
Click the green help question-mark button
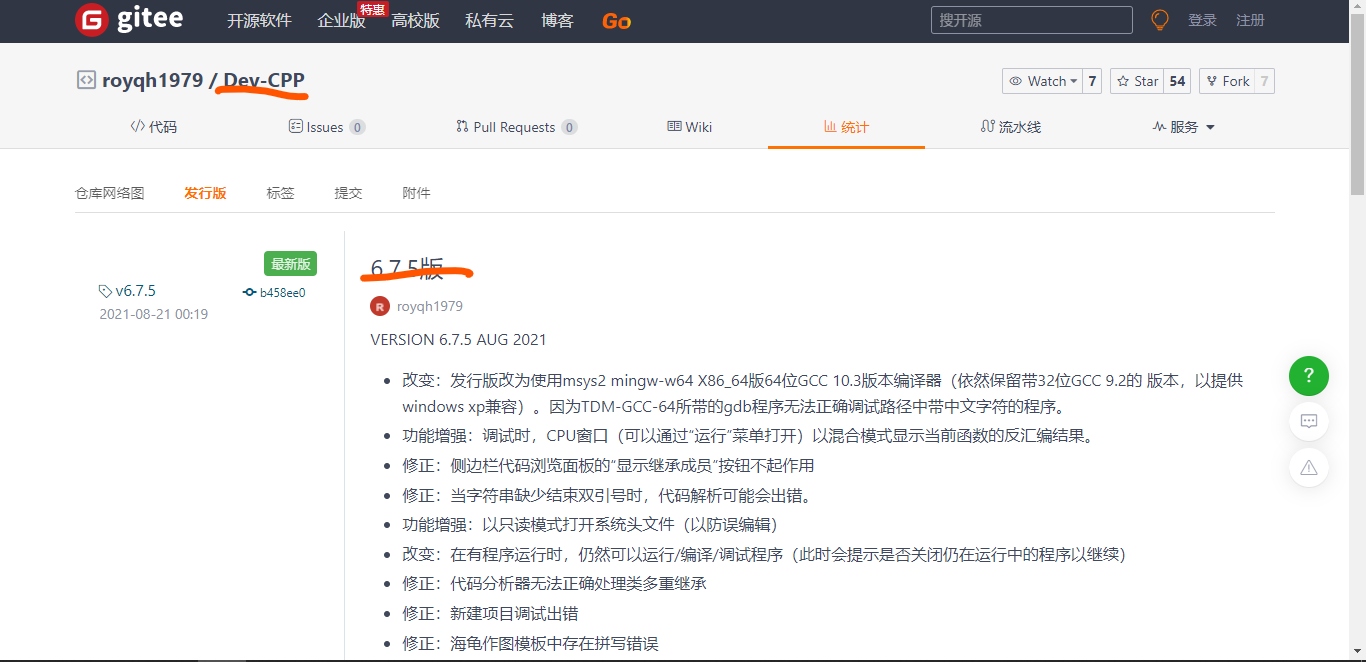tap(1309, 376)
